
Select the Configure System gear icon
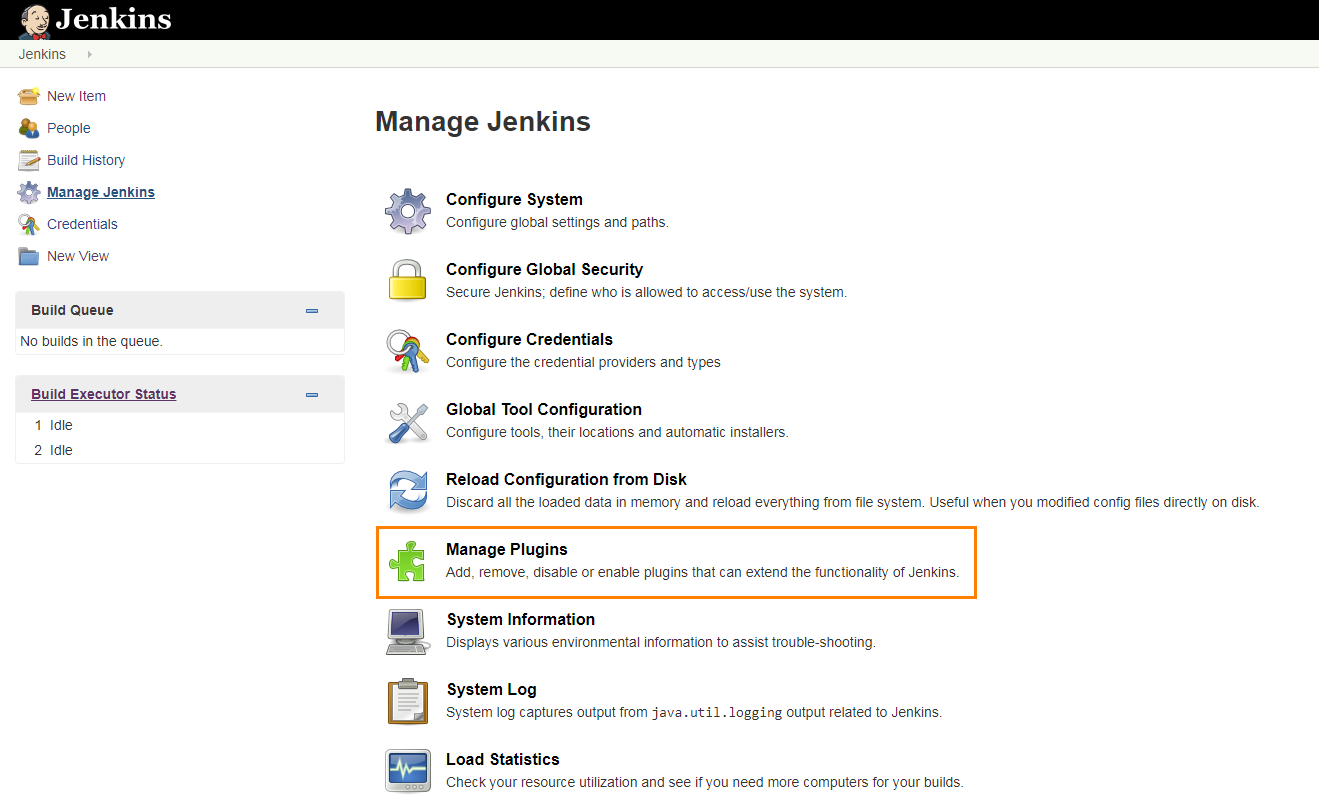[x=407, y=210]
